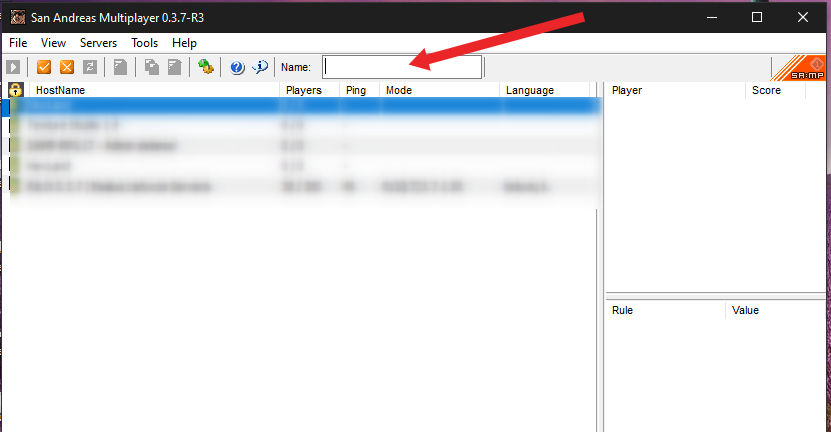This screenshot has height=432, width=831.
Task: Click the About info speech-bubble icon
Action: [x=260, y=67]
